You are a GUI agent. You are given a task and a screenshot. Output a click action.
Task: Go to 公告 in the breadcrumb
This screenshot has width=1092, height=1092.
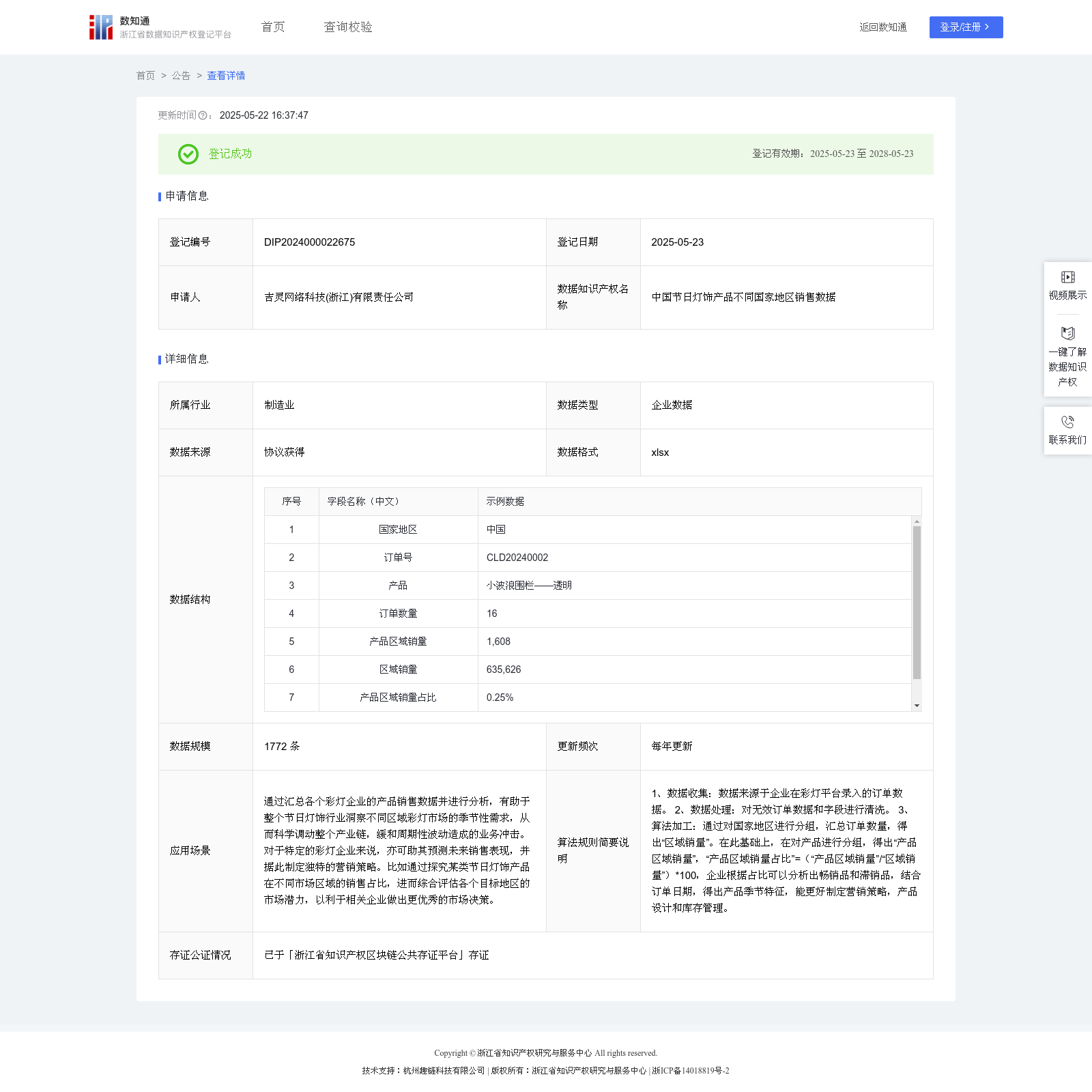point(181,76)
